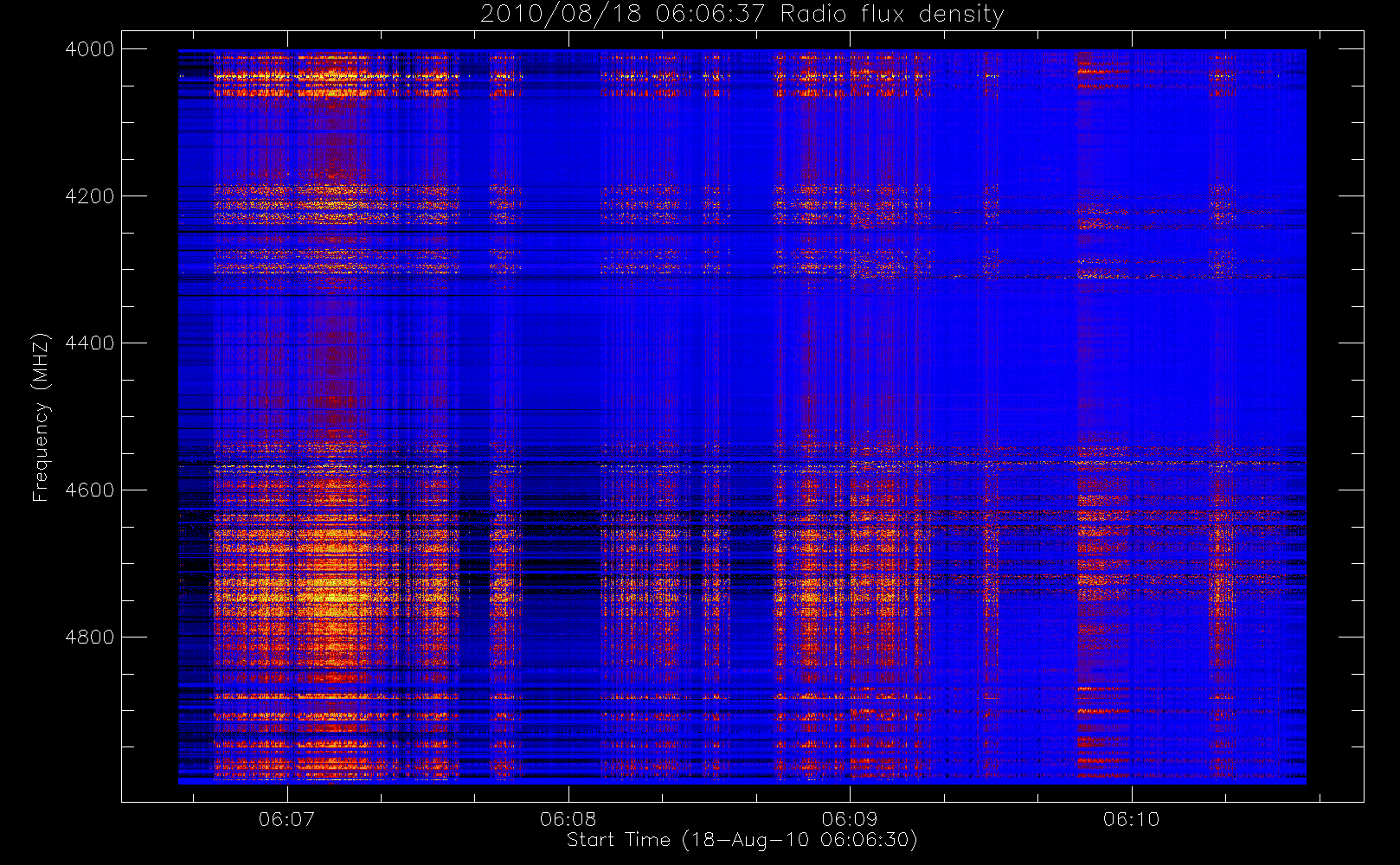Click the 4800 frequency tick label

pos(89,638)
